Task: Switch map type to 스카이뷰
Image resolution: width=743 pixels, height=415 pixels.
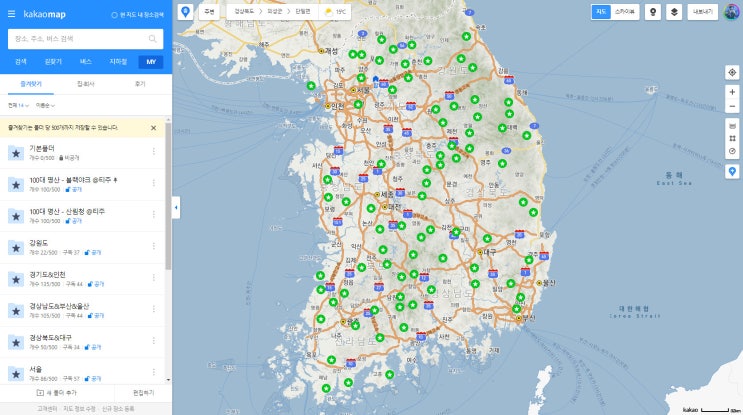Action: (x=625, y=12)
